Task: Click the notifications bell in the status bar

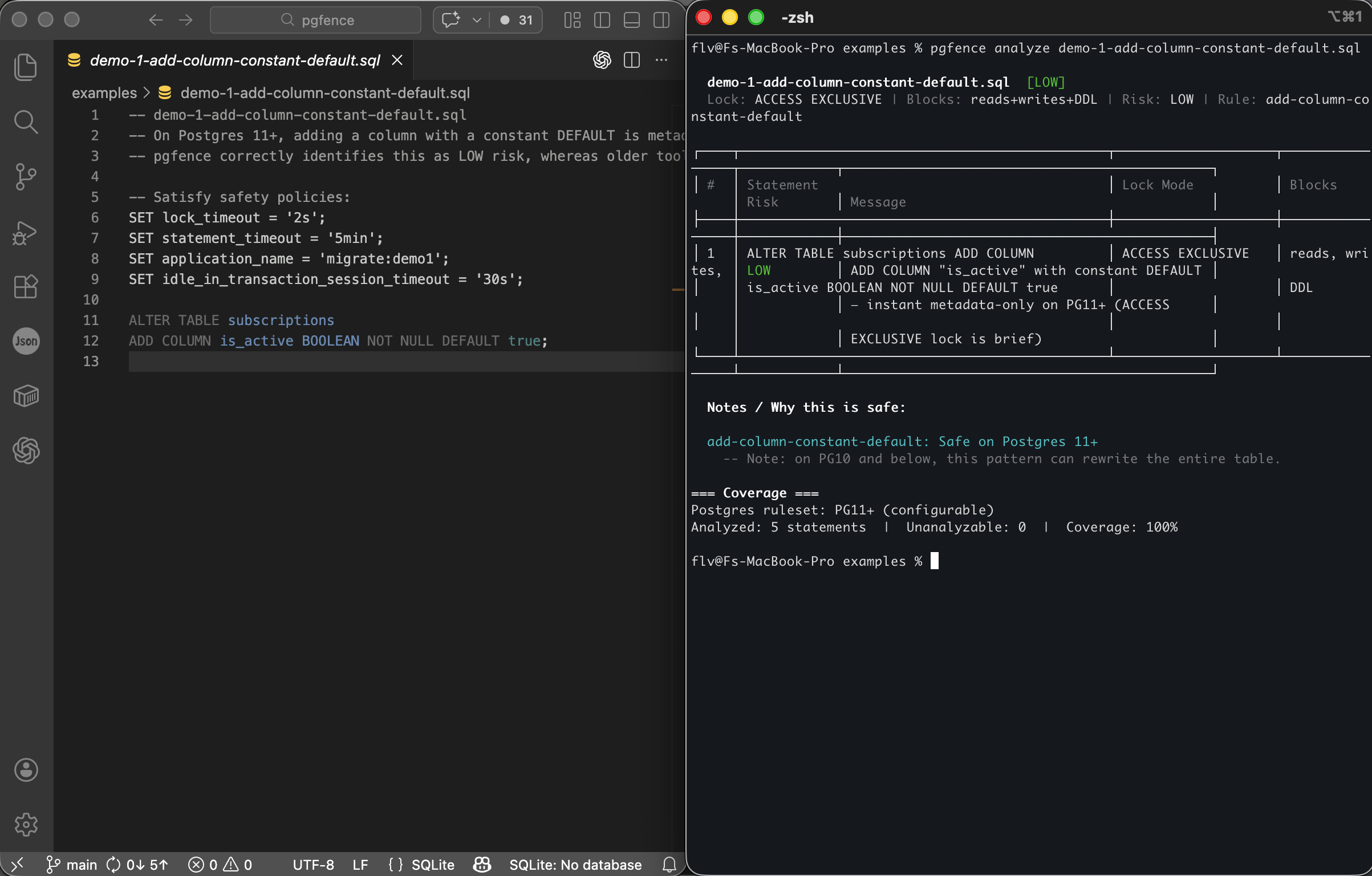Action: [x=669, y=864]
